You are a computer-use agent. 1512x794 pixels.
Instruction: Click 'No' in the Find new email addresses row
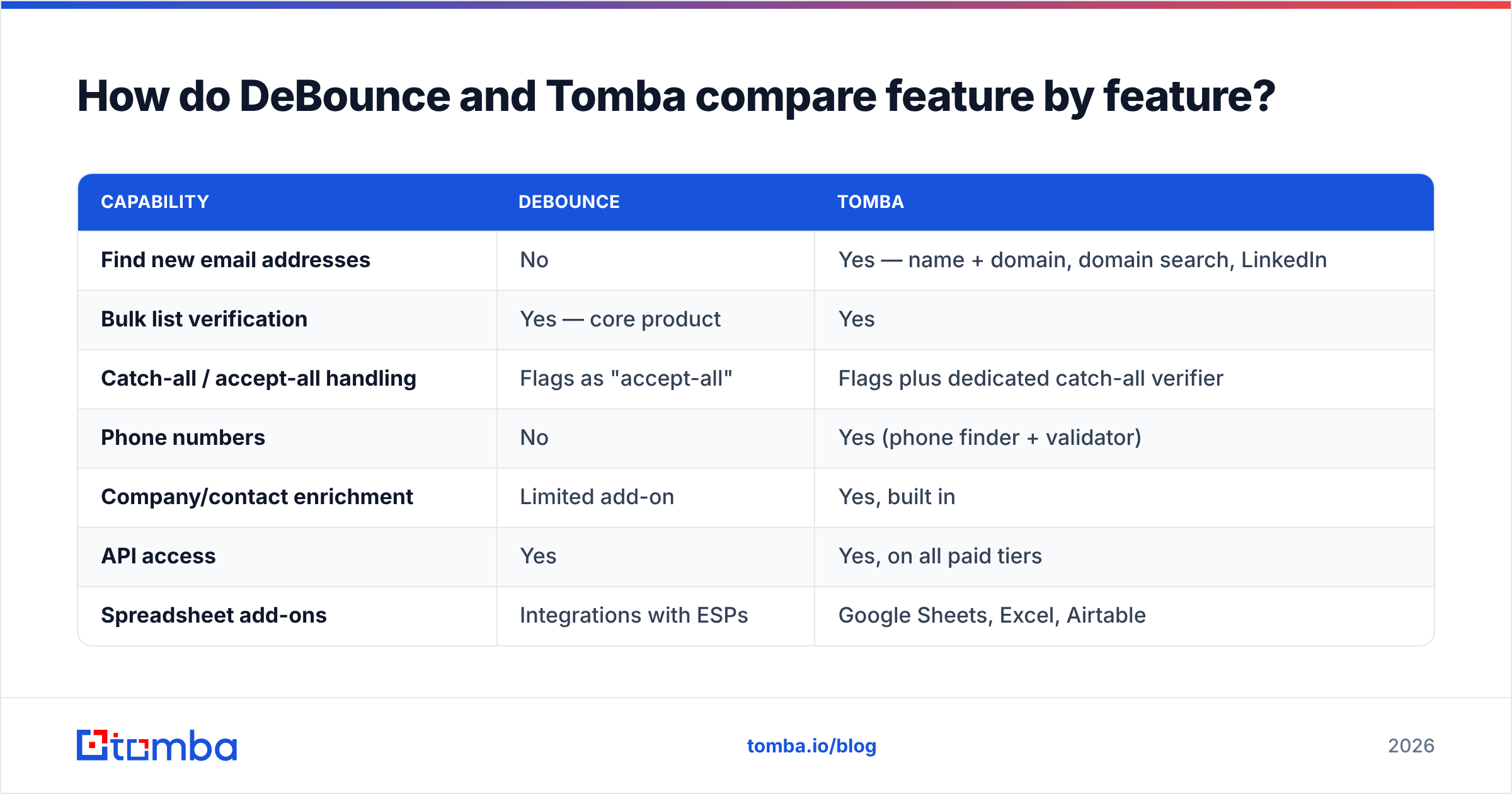click(x=534, y=260)
